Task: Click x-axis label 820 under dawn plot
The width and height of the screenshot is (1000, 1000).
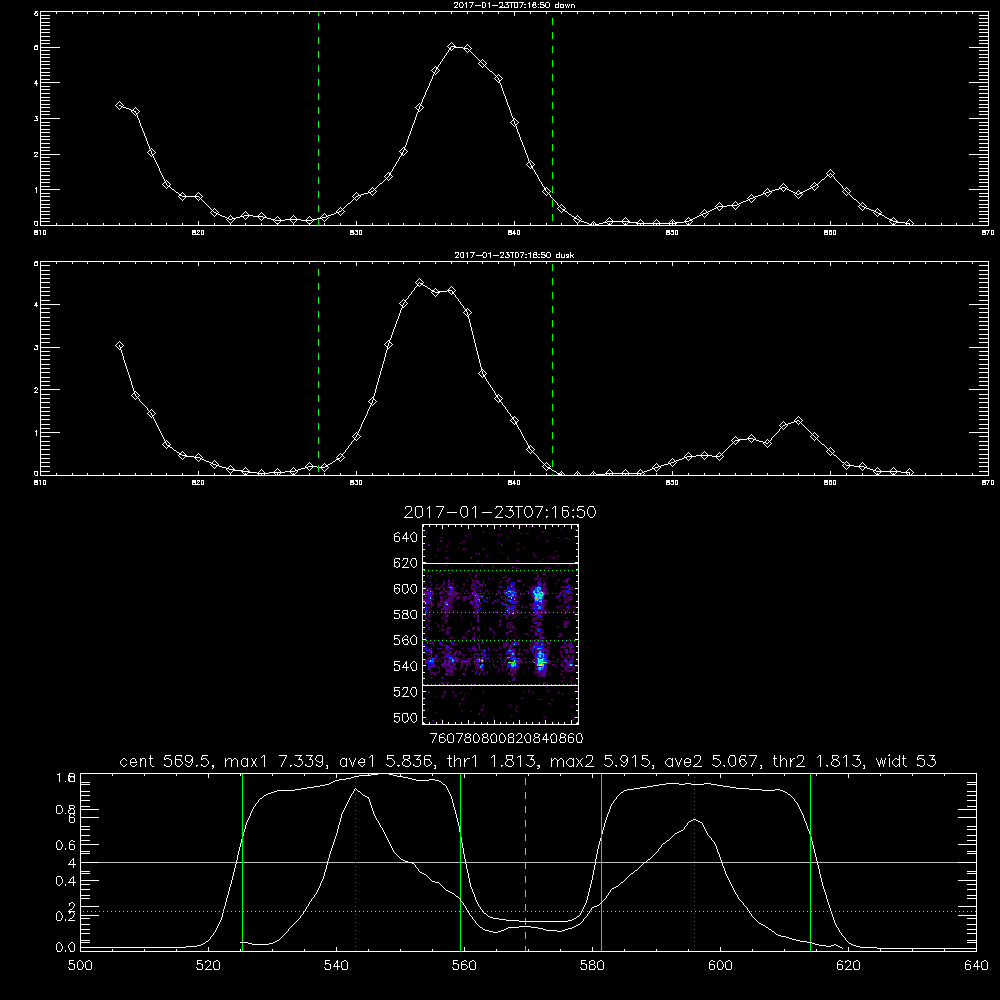Action: pos(198,233)
